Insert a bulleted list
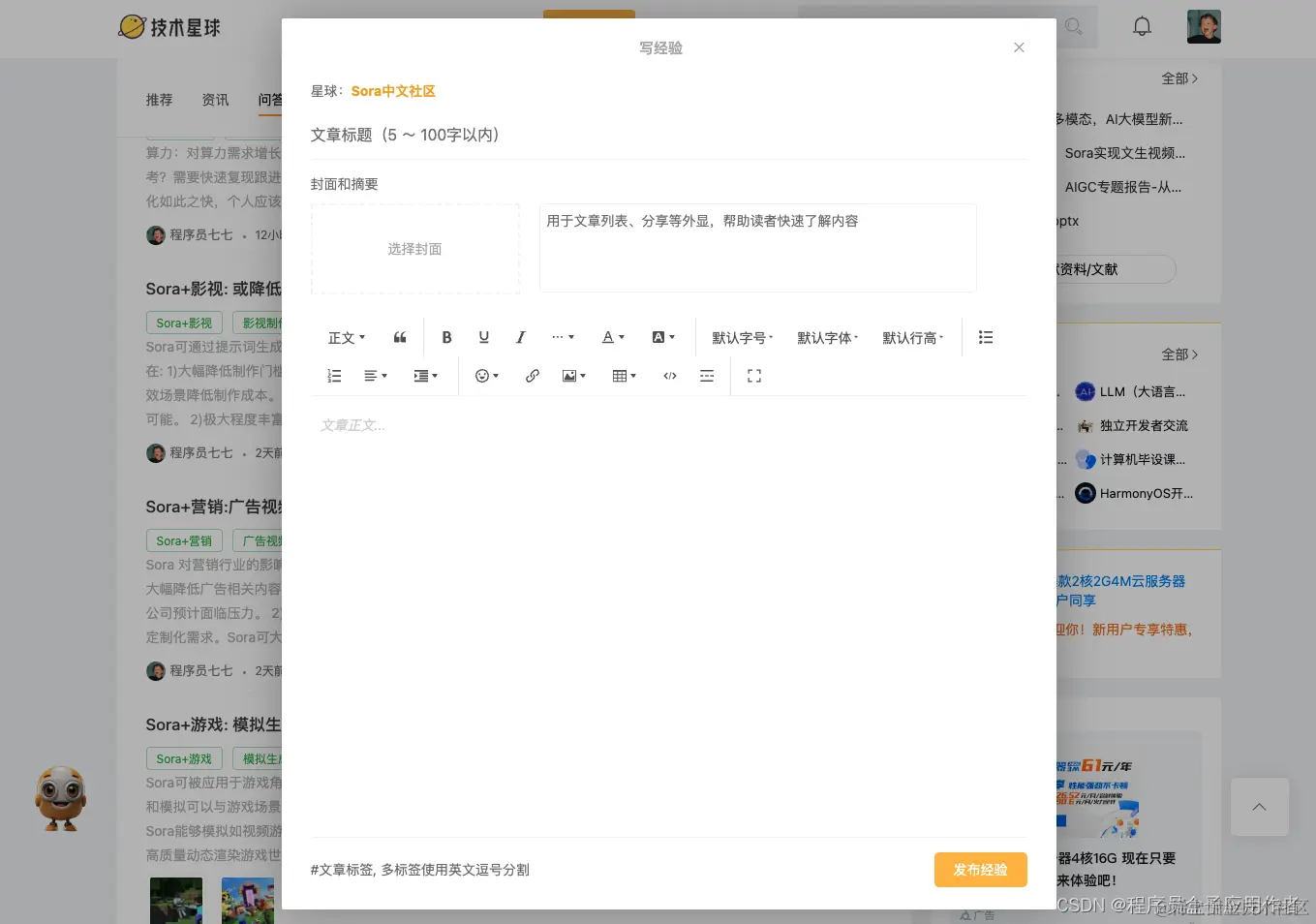1316x924 pixels. 986,337
